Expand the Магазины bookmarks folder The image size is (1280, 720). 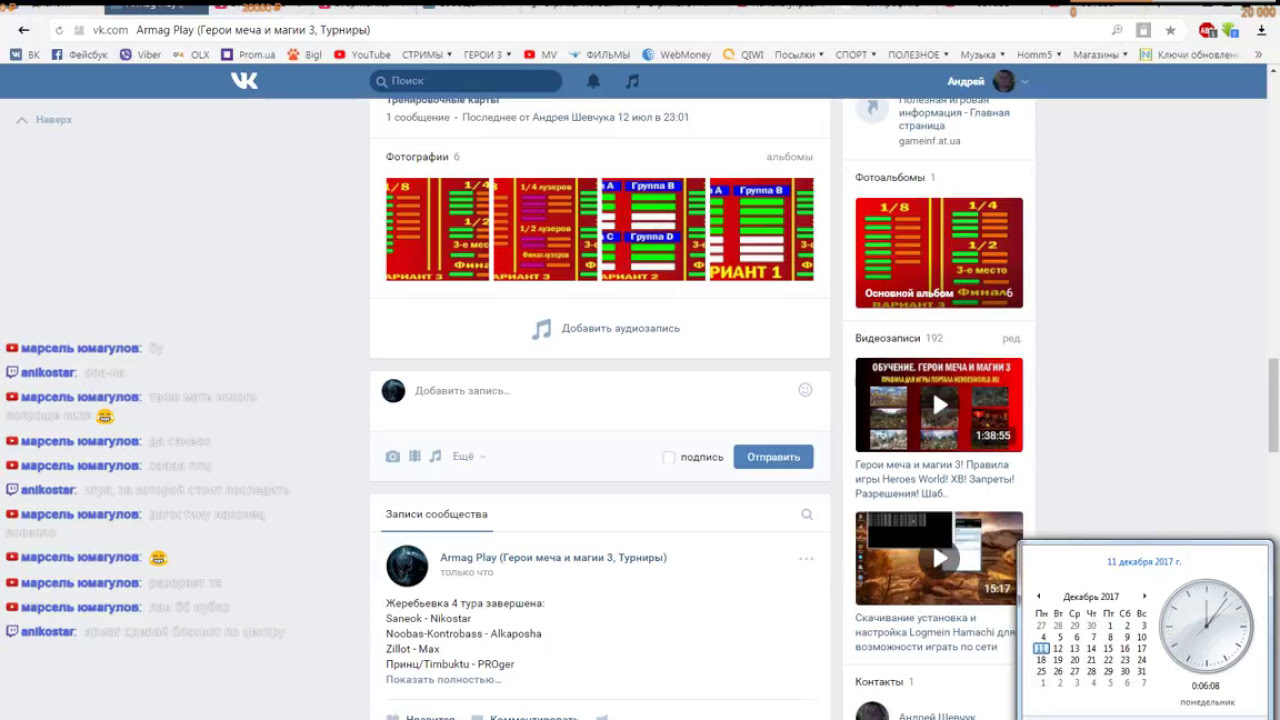(x=1100, y=55)
